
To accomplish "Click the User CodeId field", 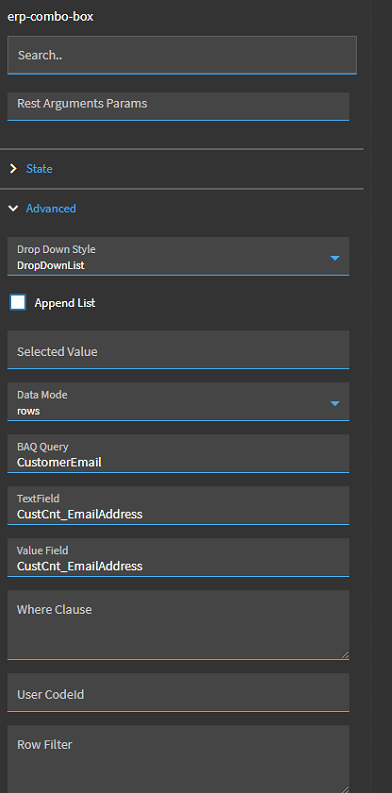I will [178, 692].
